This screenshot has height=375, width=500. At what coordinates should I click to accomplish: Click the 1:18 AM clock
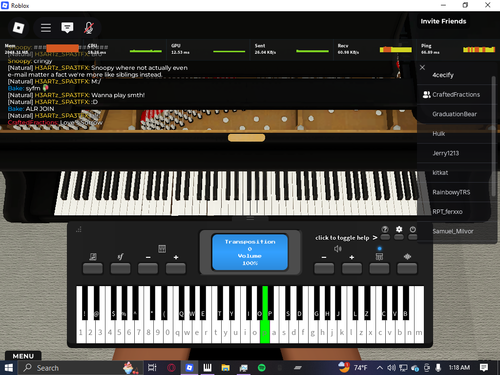point(459,368)
